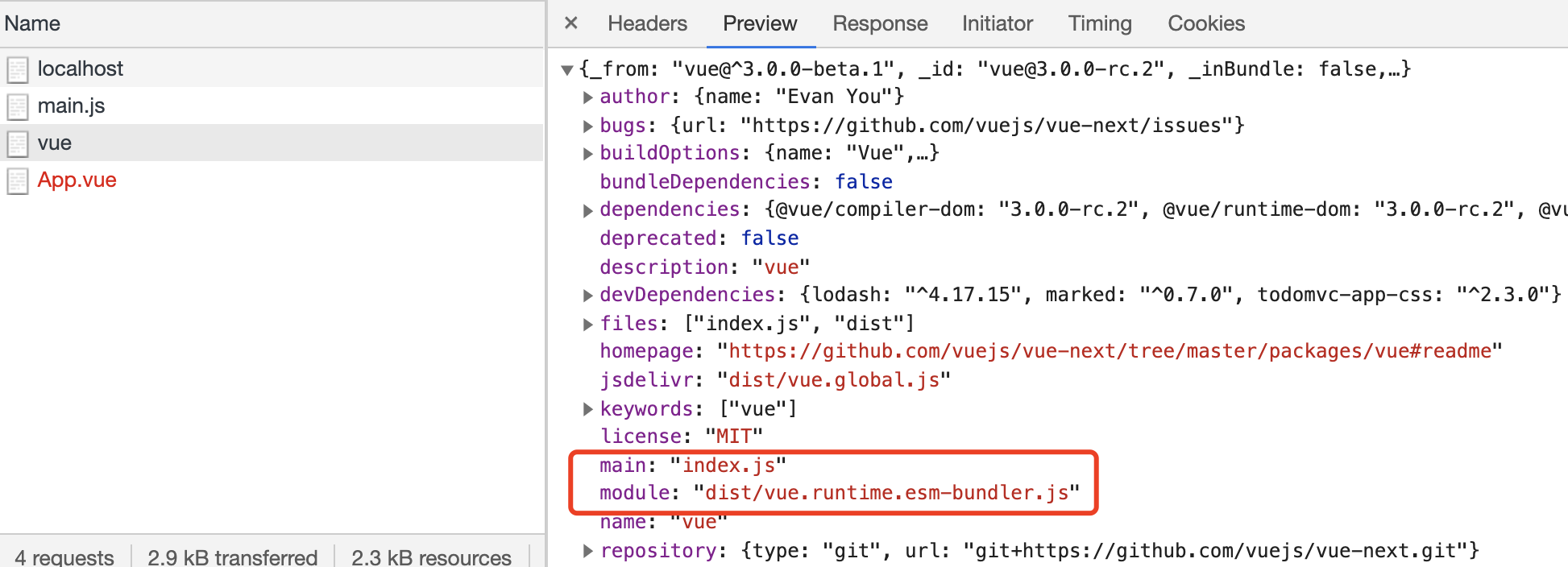The width and height of the screenshot is (1568, 567).
Task: Click the deprecated false value
Action: (770, 238)
